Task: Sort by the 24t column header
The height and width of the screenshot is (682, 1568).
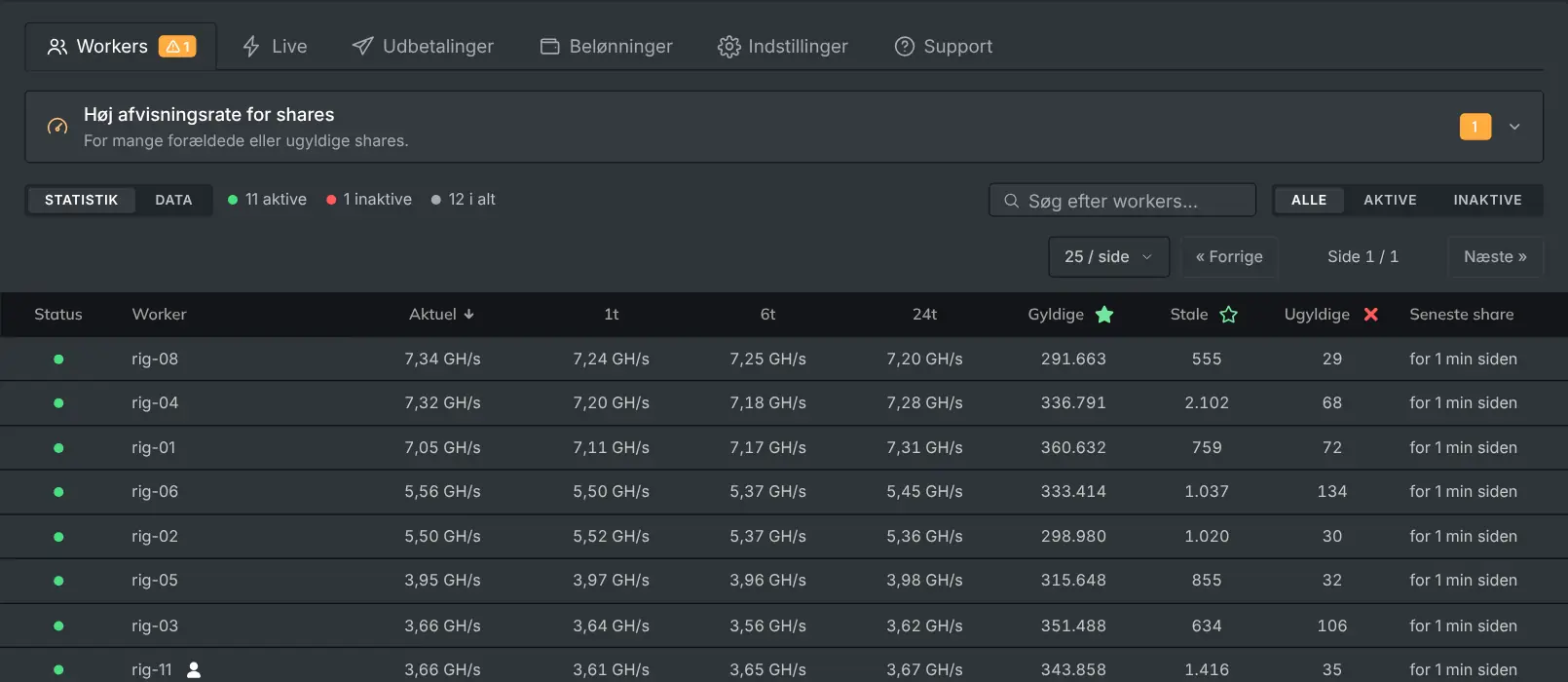Action: tap(924, 315)
